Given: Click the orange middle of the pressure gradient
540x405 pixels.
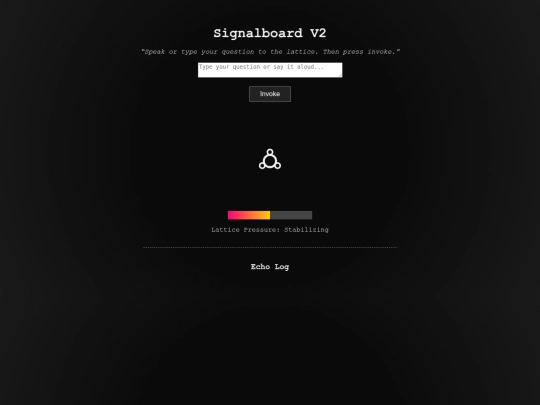Looking at the screenshot, I should point(251,215).
